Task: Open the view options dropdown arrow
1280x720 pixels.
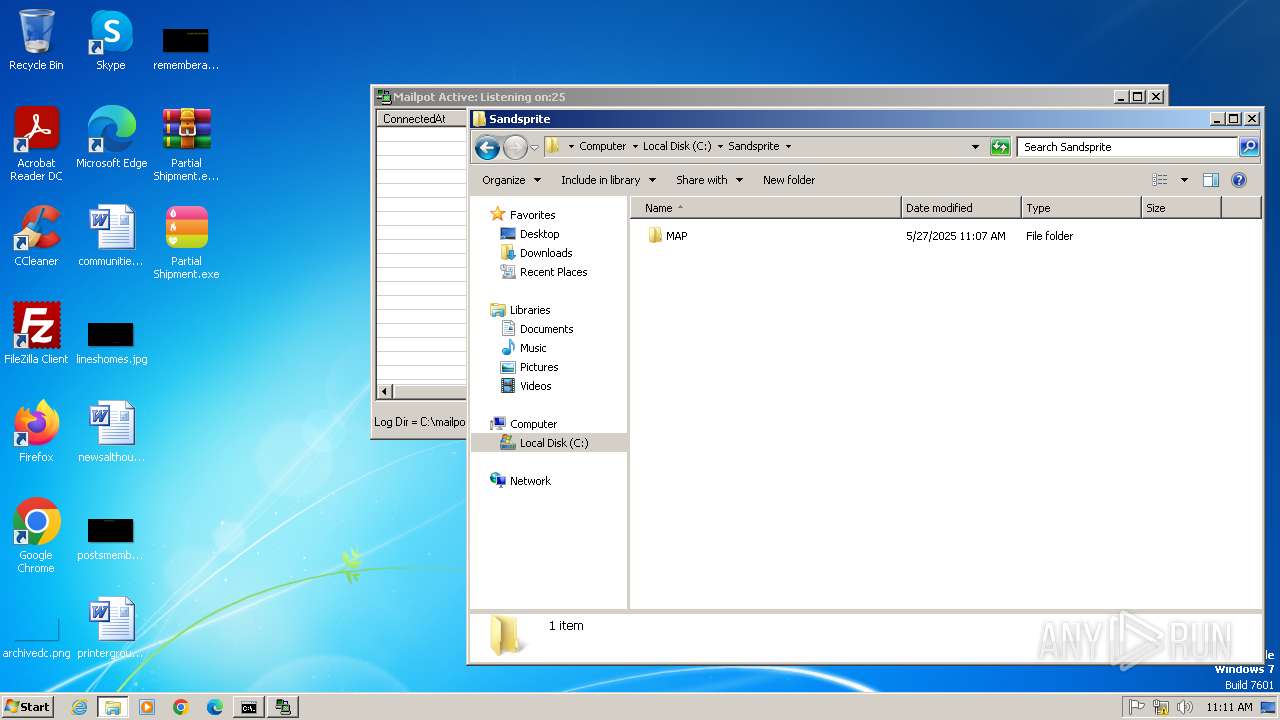Action: (1184, 180)
